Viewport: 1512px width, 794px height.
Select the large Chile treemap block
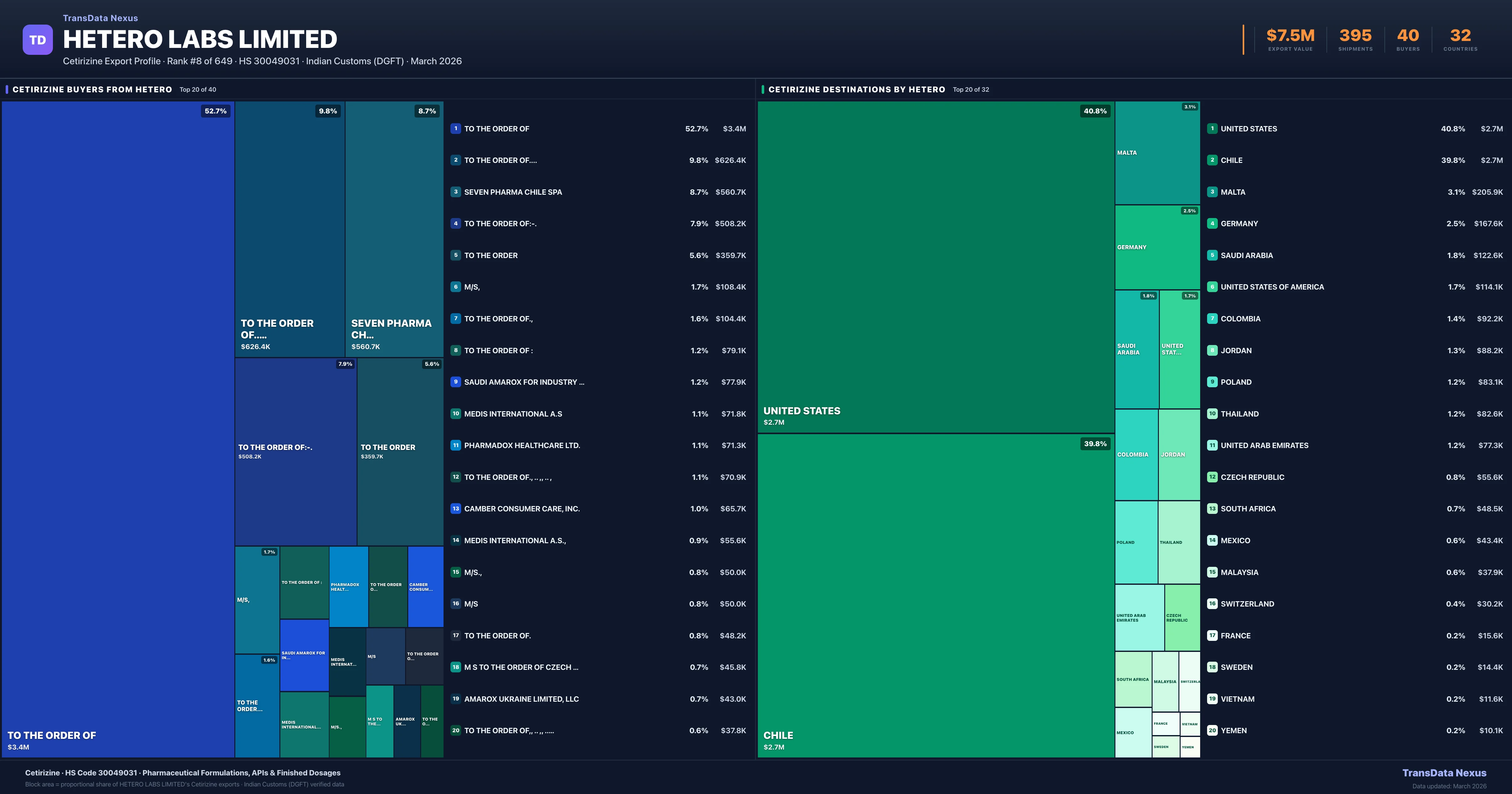coord(936,595)
